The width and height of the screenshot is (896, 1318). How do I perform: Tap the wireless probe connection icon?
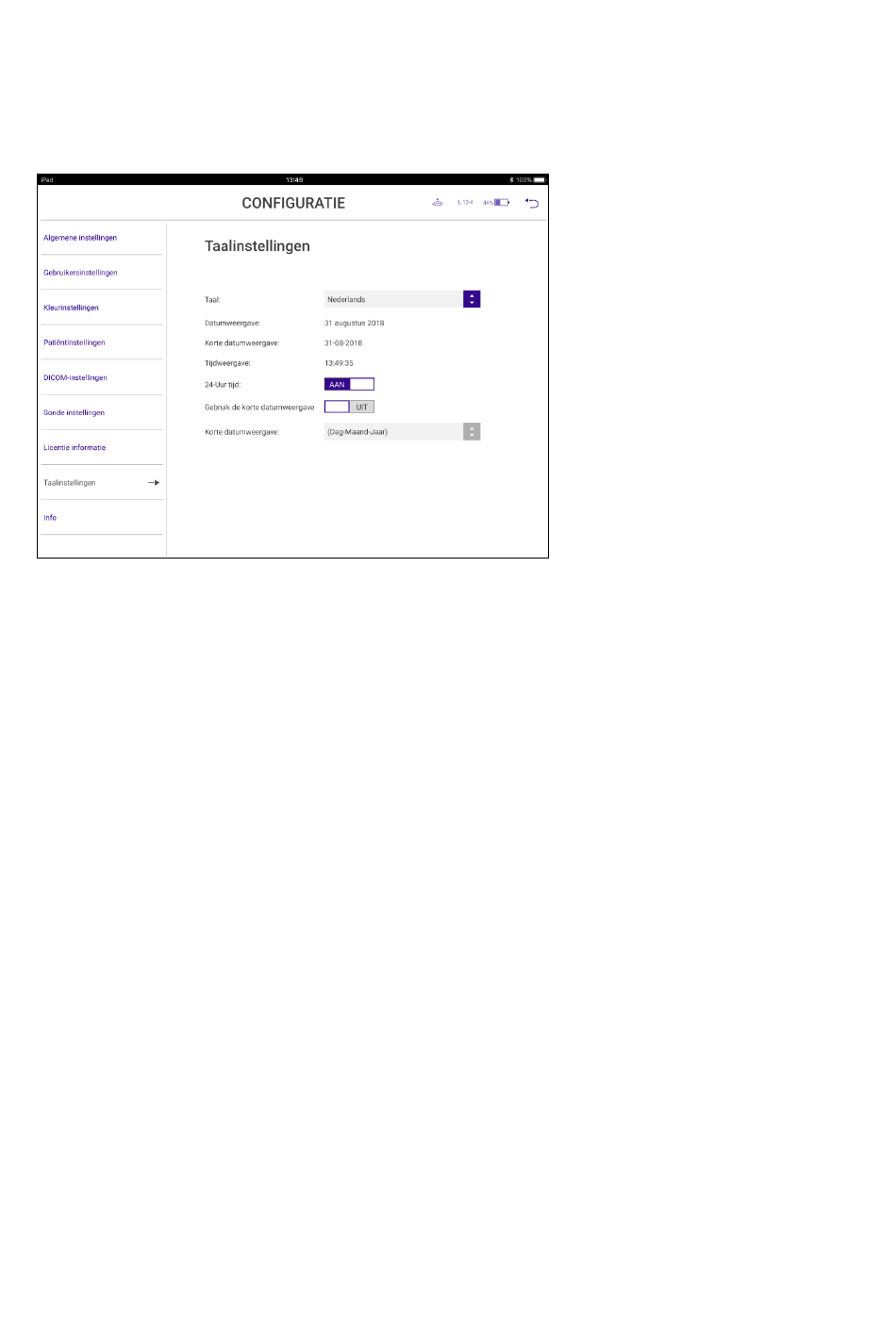tap(438, 203)
